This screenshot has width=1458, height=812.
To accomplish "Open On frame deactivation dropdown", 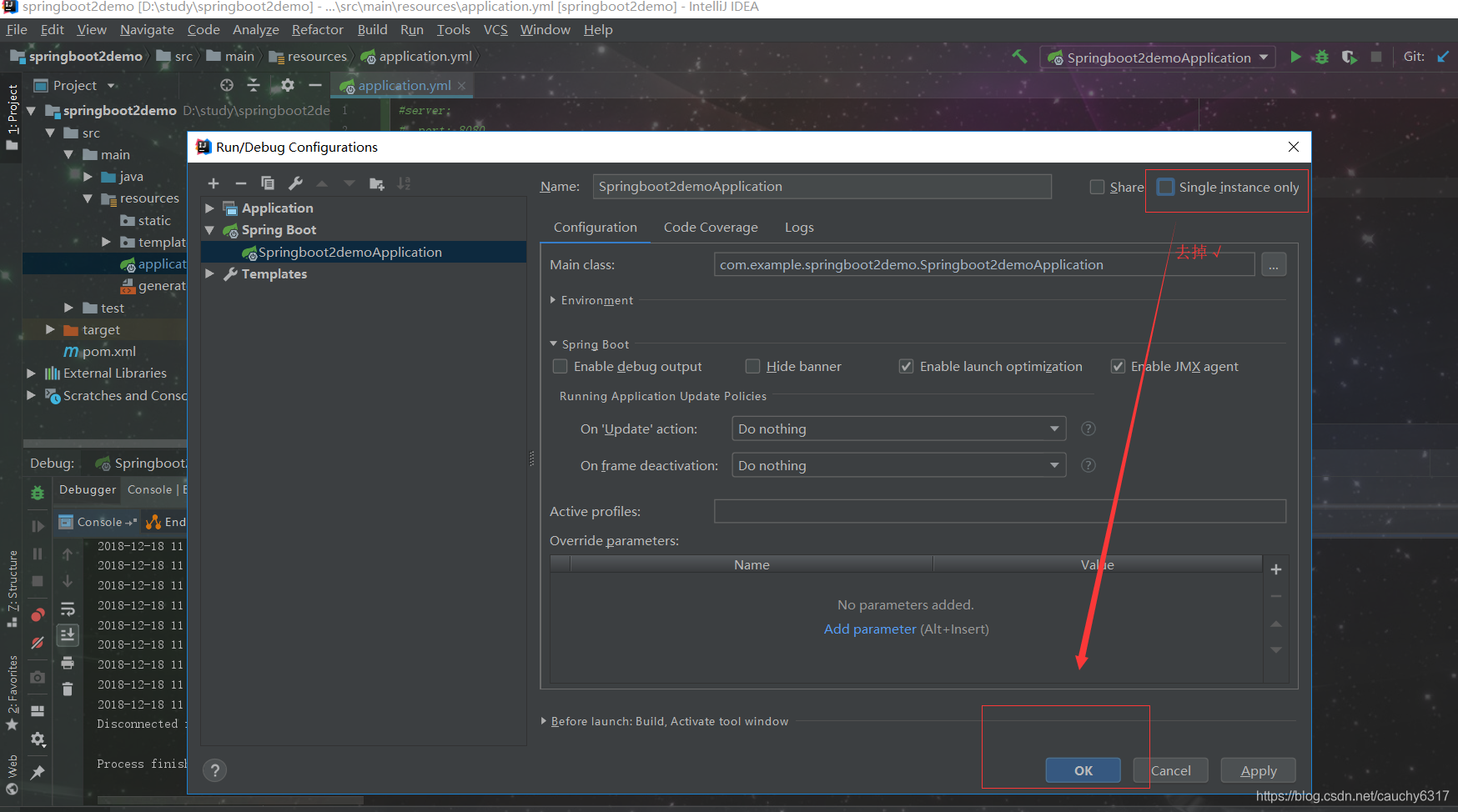I will pos(898,465).
